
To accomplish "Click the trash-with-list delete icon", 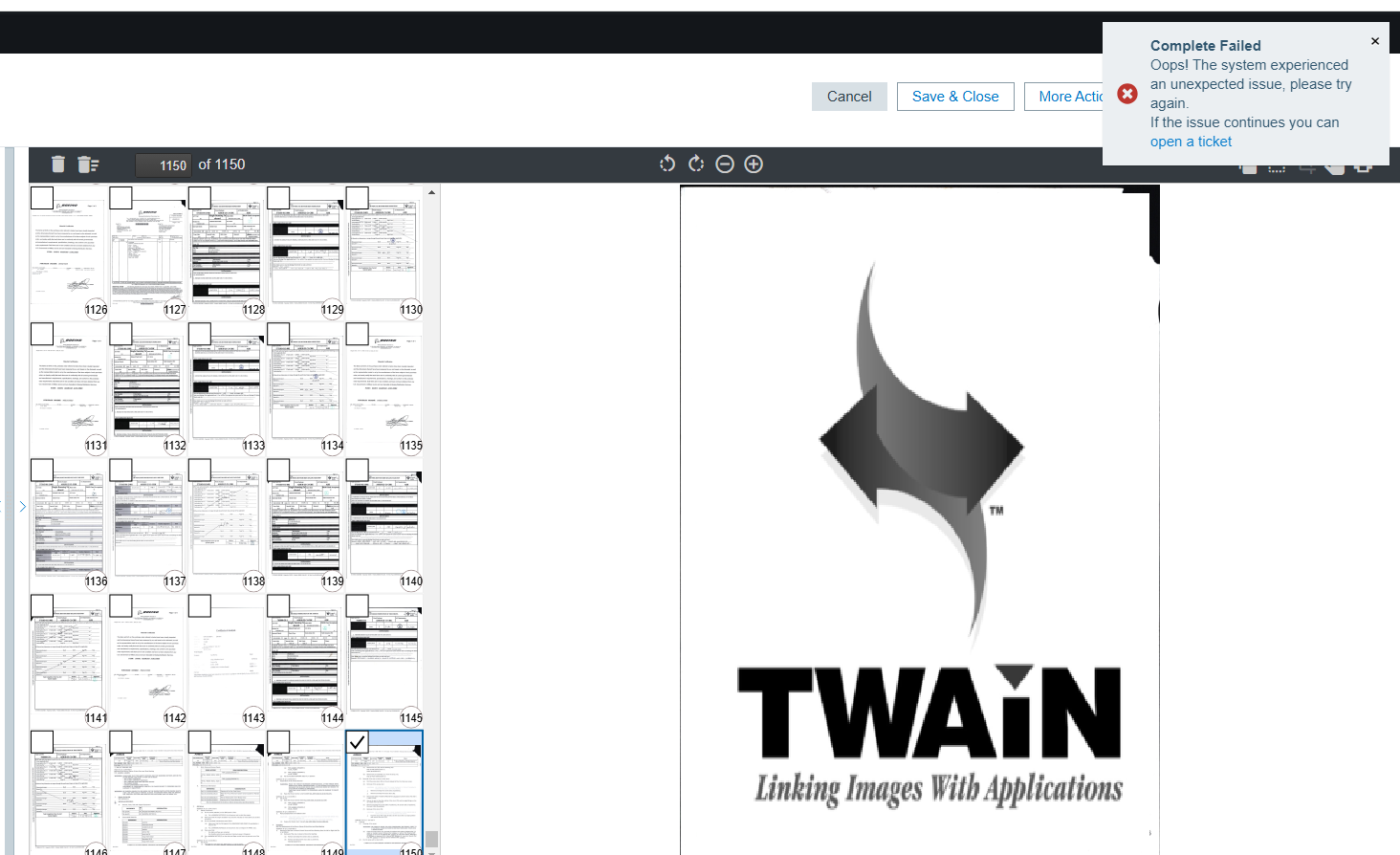I will [x=88, y=164].
